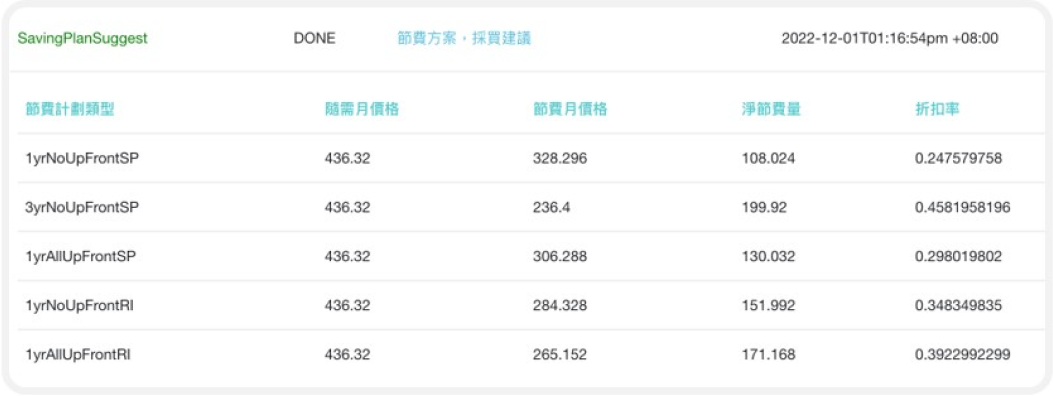The height and width of the screenshot is (396, 1053).
Task: Select the 1yrNoUpFrontSP row
Action: pos(526,158)
